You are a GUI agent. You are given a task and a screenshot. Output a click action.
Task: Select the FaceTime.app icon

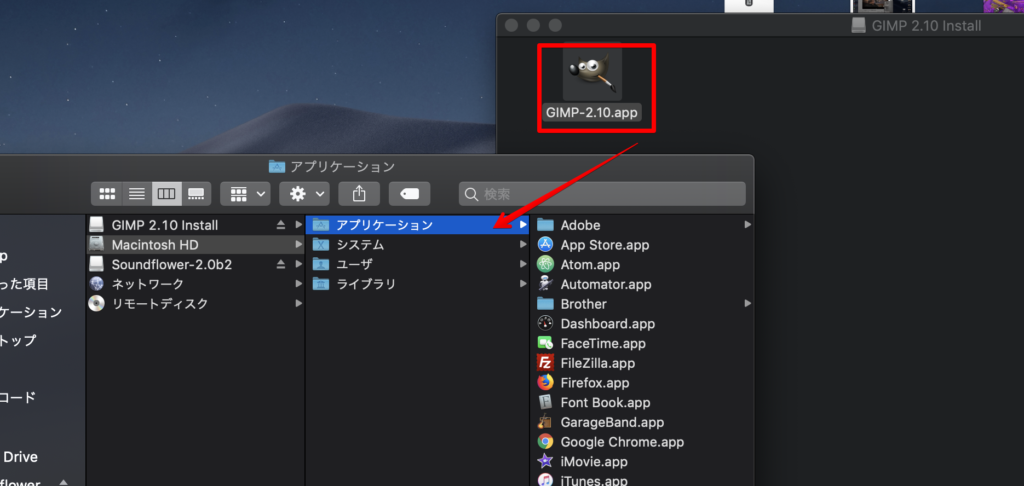(x=545, y=342)
